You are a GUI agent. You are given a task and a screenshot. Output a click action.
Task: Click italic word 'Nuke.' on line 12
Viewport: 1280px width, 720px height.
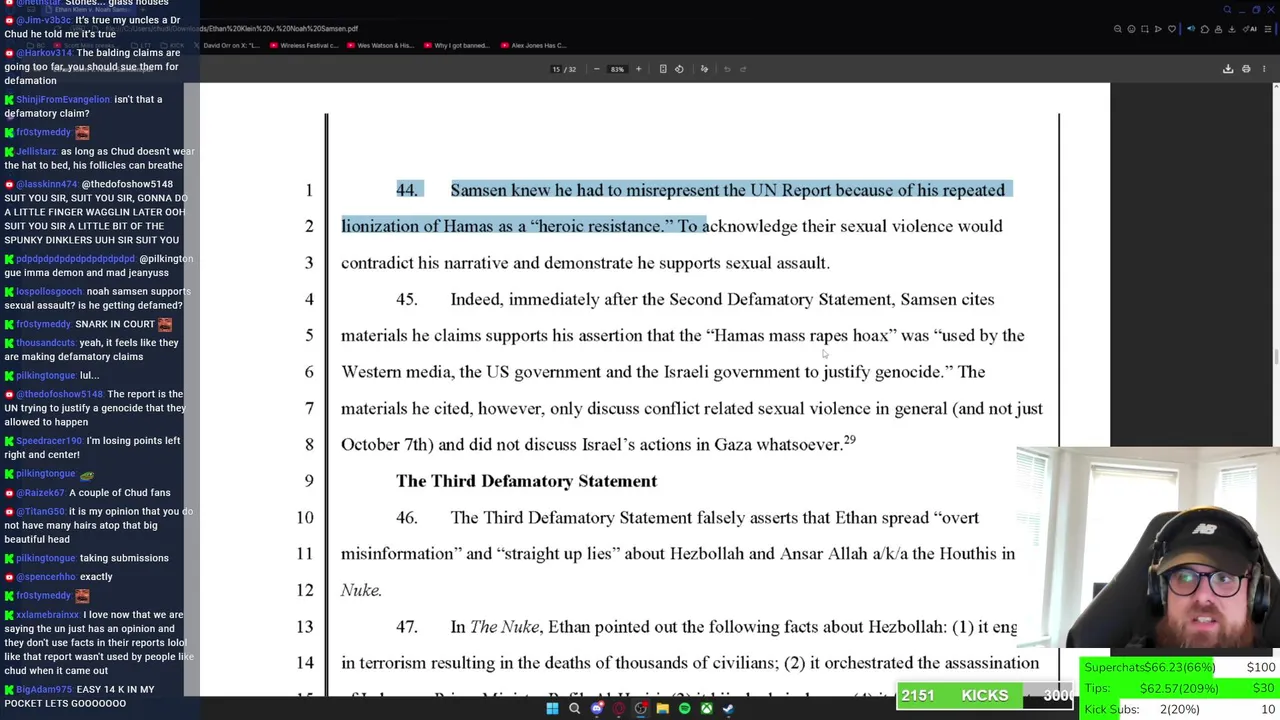pyautogui.click(x=361, y=590)
